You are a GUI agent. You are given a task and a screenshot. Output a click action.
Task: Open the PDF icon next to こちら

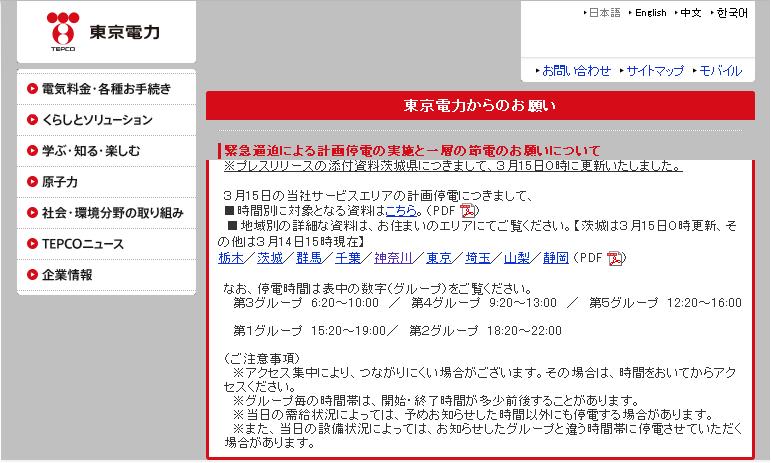[467, 210]
